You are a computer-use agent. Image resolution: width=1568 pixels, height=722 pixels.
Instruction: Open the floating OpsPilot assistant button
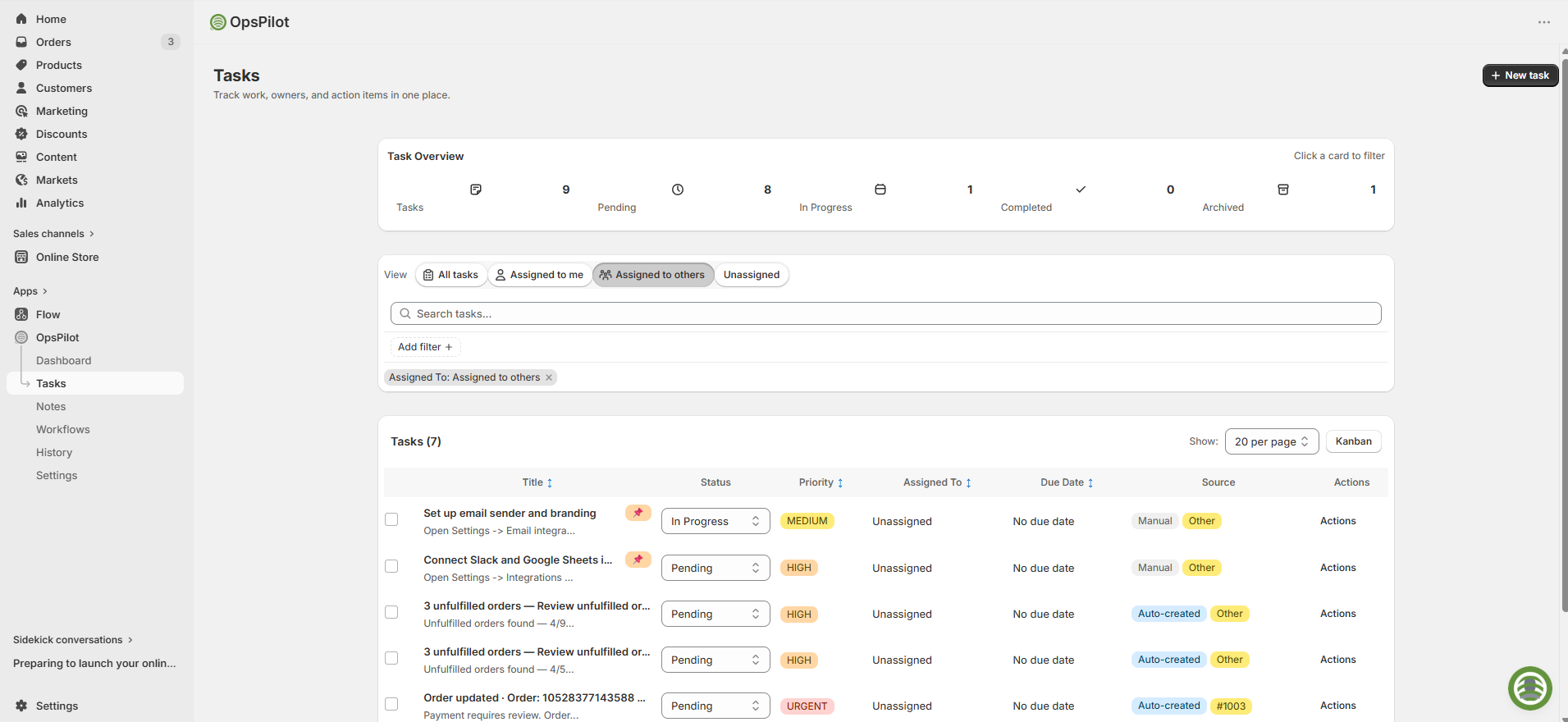coord(1530,688)
